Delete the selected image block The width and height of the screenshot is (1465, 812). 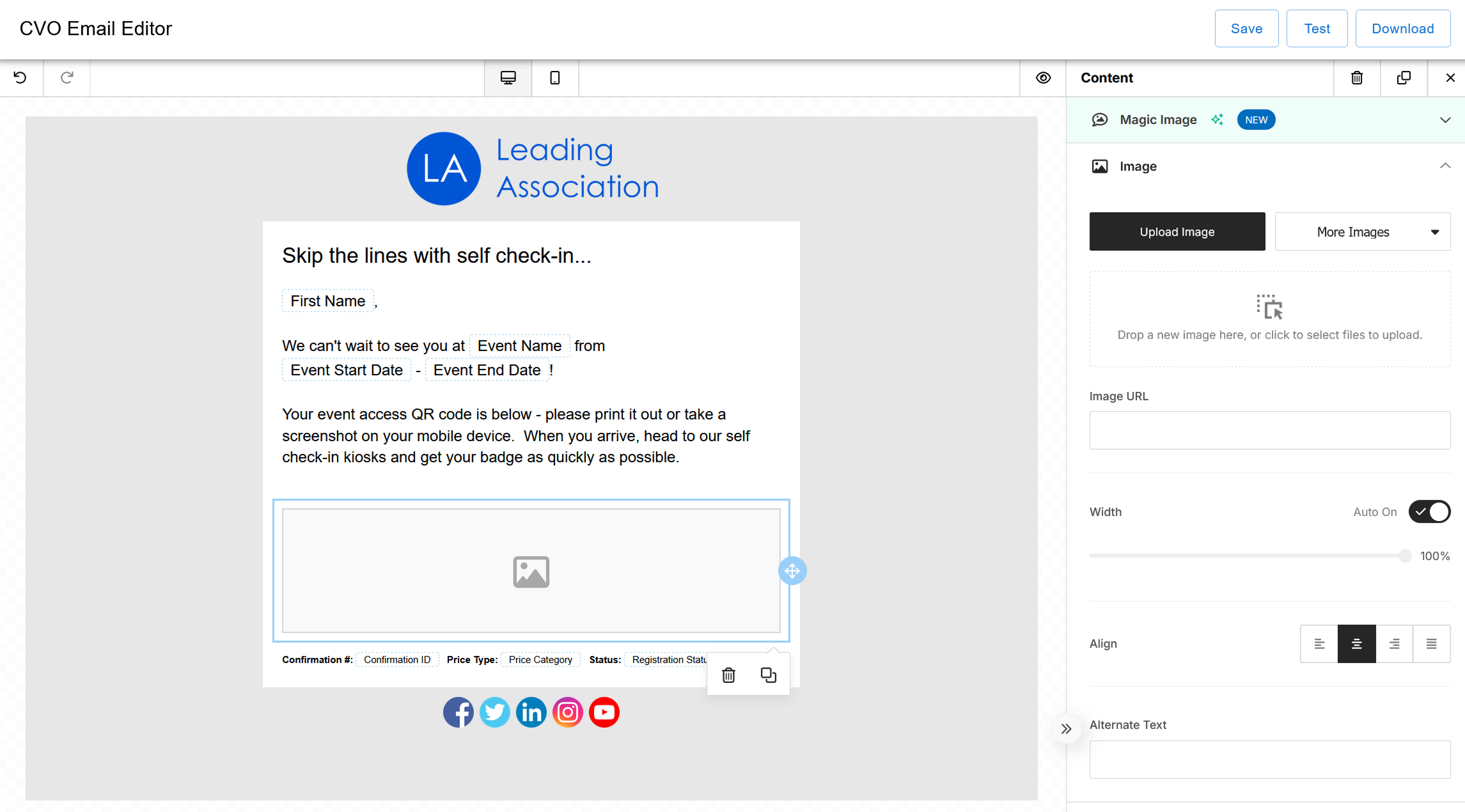pyautogui.click(x=728, y=675)
